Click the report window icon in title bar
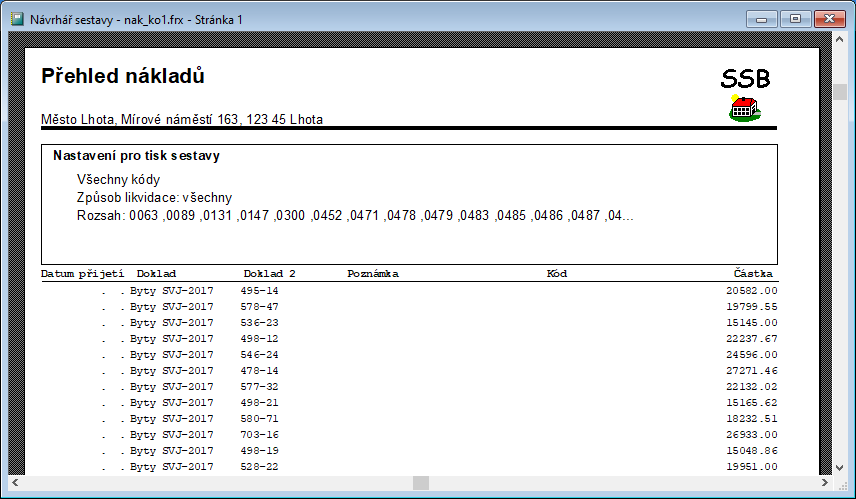The width and height of the screenshot is (856, 499). click(x=17, y=19)
